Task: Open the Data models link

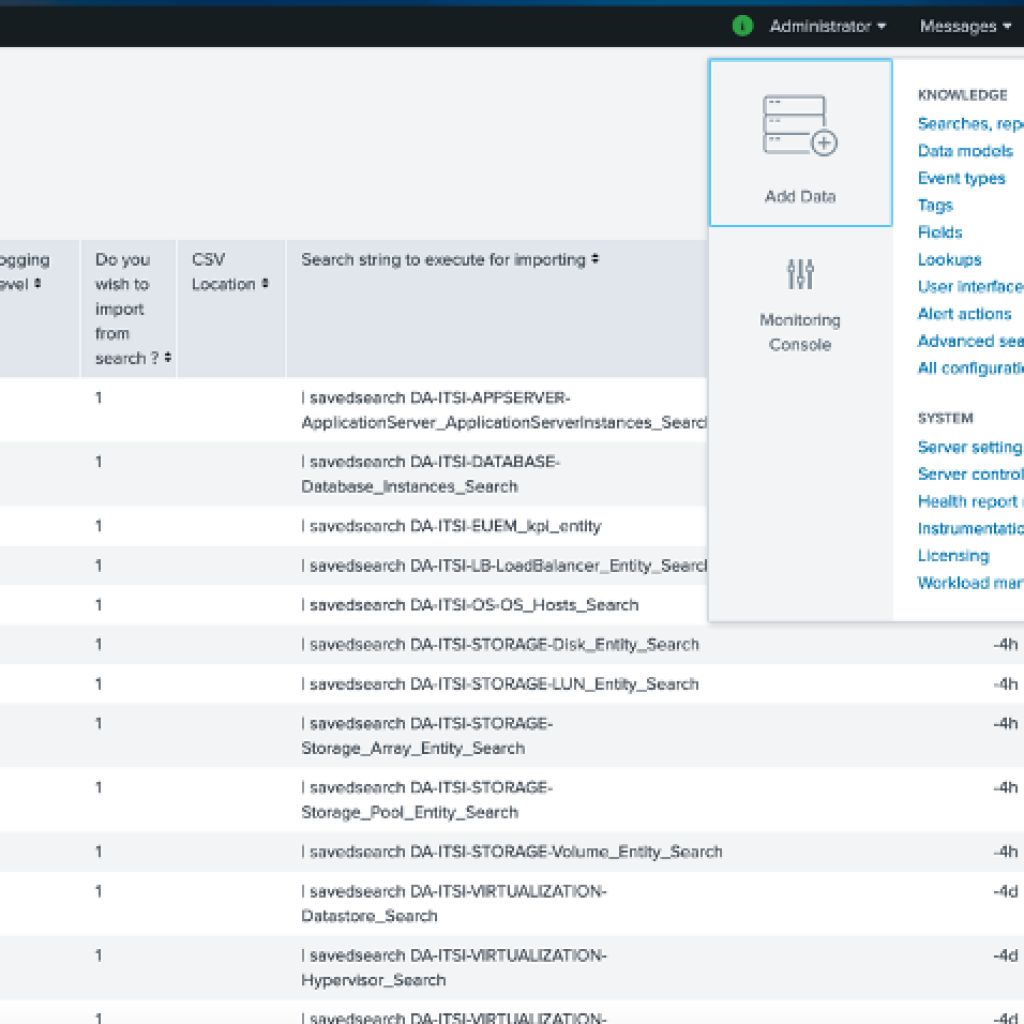Action: 965,151
